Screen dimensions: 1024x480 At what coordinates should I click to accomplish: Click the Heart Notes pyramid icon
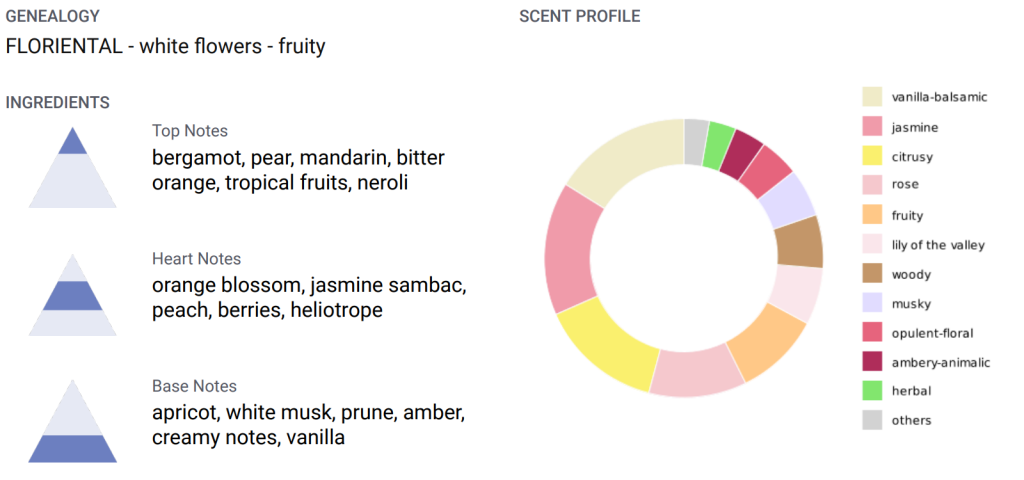[x=72, y=295]
